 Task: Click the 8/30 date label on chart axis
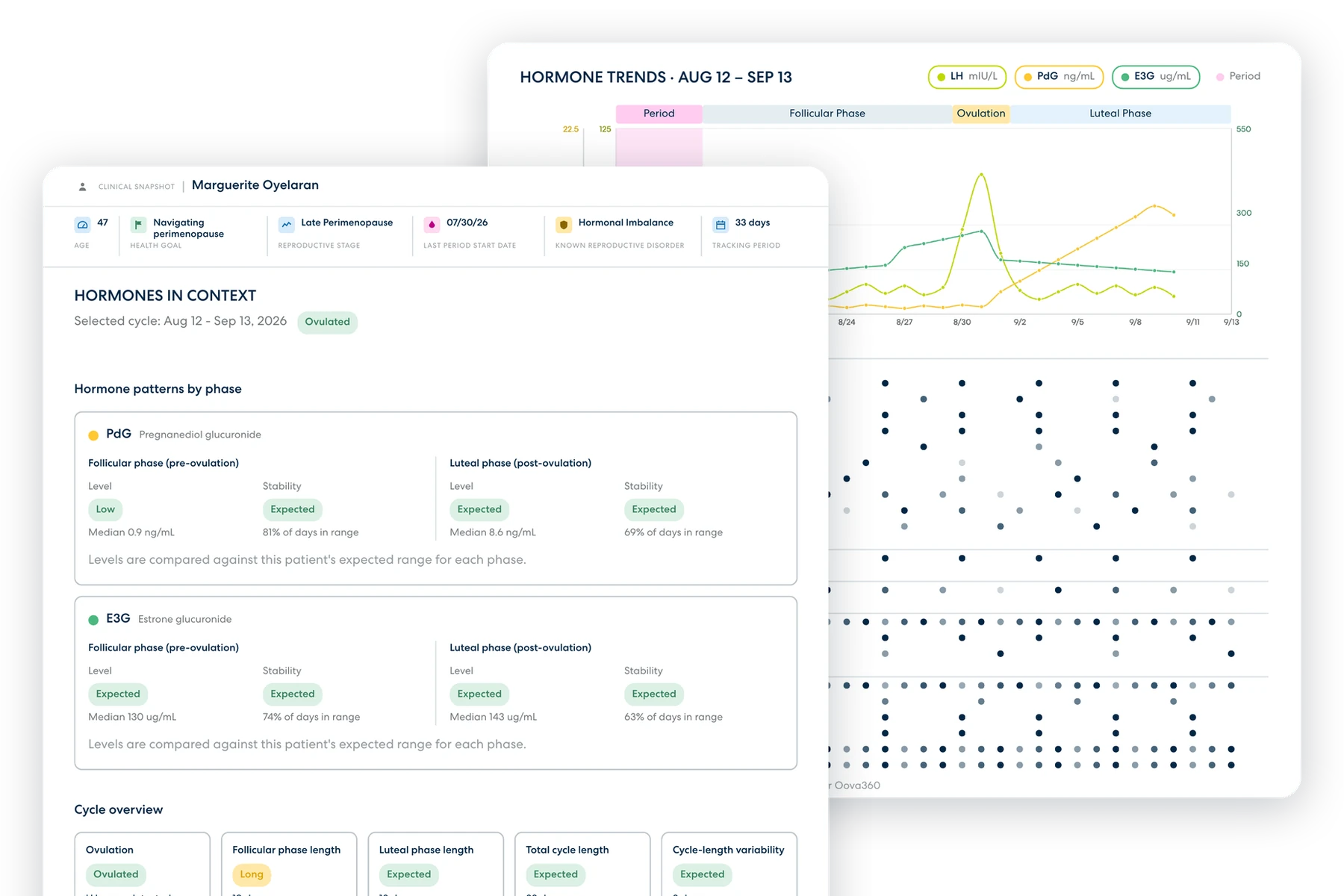point(962,323)
